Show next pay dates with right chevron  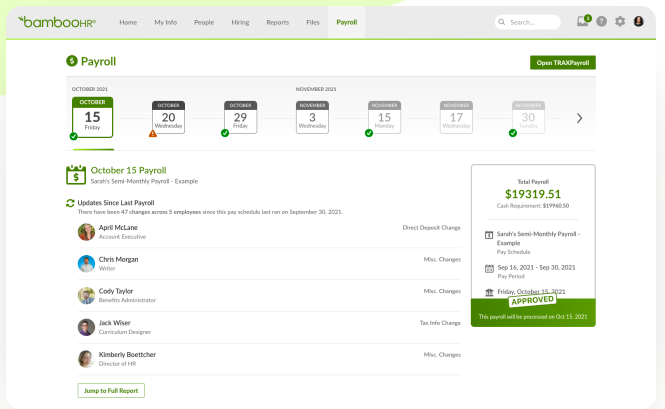(579, 118)
